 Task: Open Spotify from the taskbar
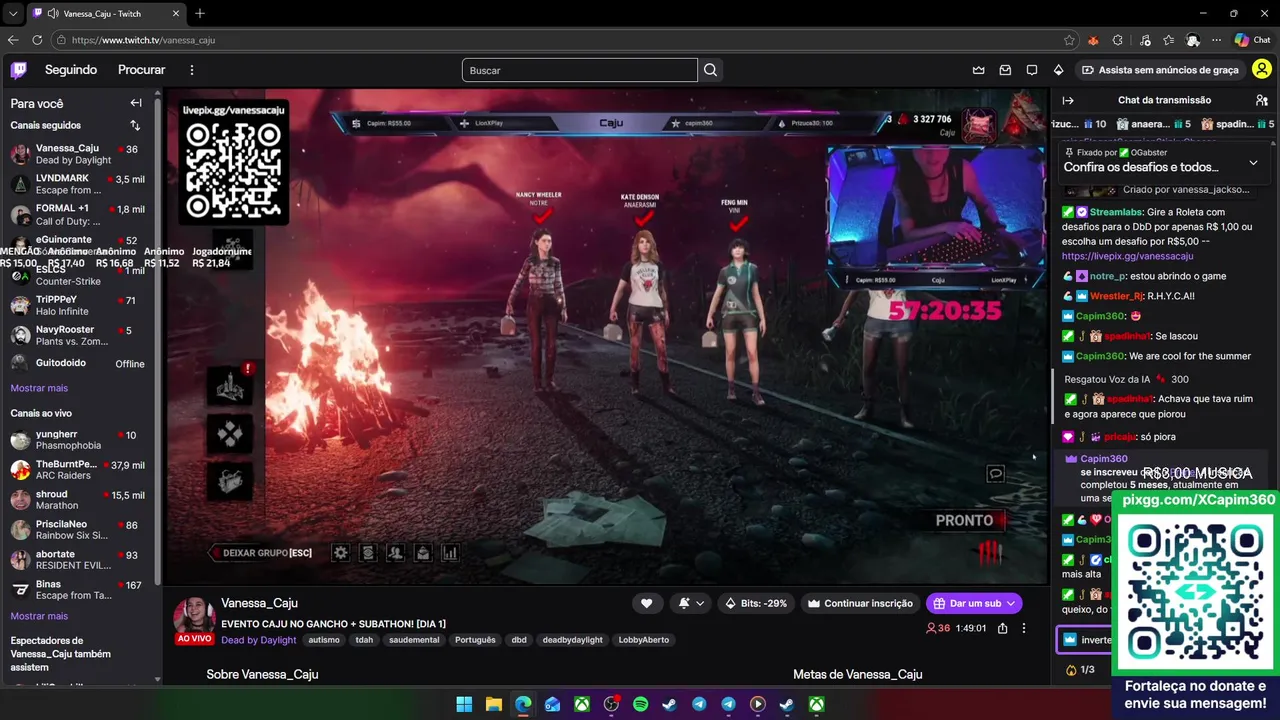(x=640, y=705)
